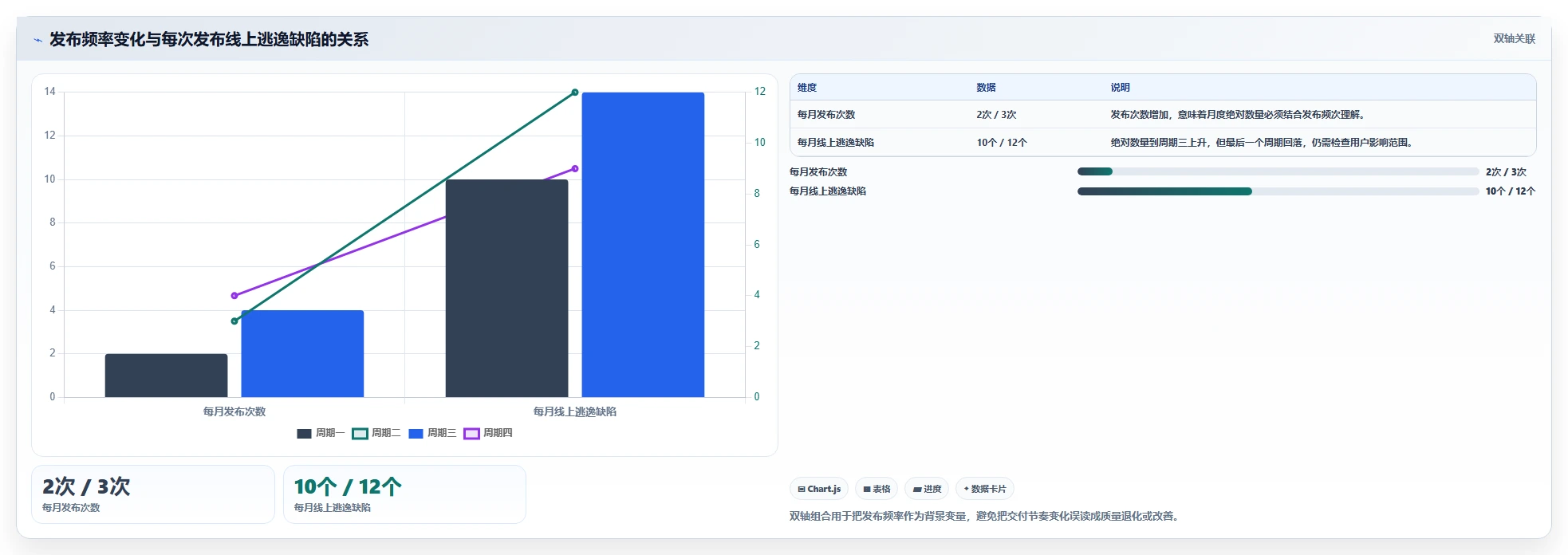
Task: Click the green line's top endpoint marker
Action: [575, 92]
